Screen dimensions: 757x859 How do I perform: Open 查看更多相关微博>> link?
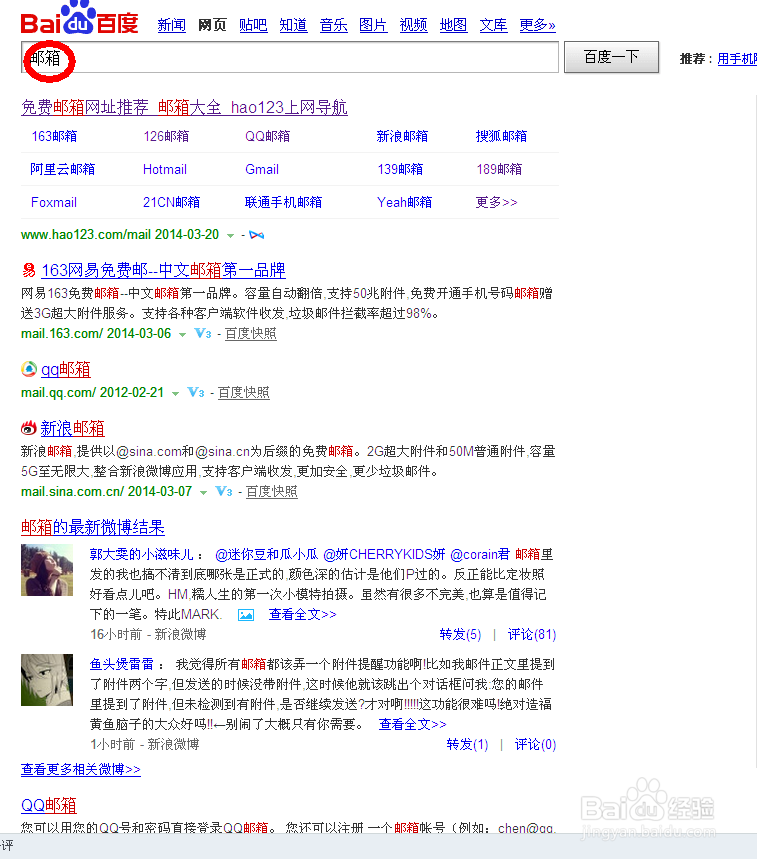pos(81,770)
